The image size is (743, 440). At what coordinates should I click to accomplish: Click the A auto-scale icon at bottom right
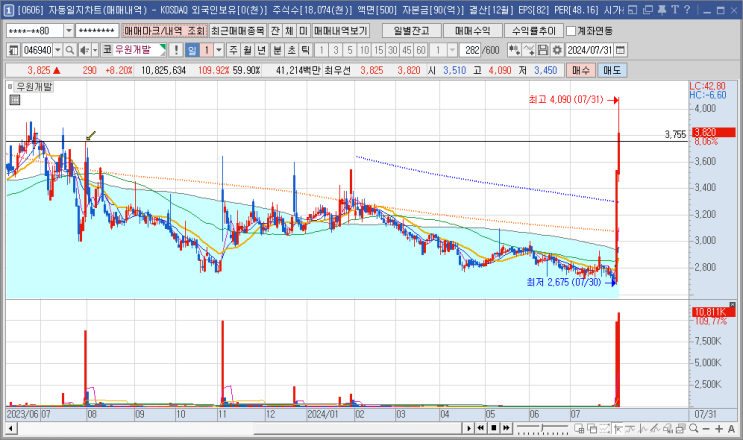pos(731,429)
